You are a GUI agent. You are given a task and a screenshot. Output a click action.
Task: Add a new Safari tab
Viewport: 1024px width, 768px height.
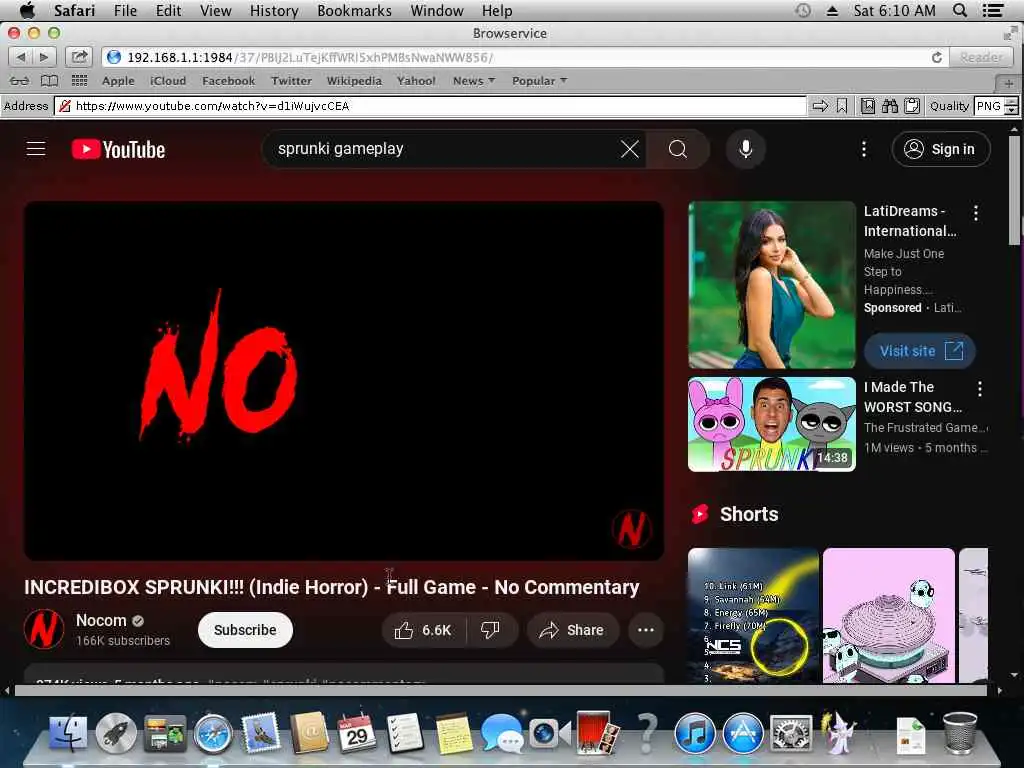[x=1009, y=83]
